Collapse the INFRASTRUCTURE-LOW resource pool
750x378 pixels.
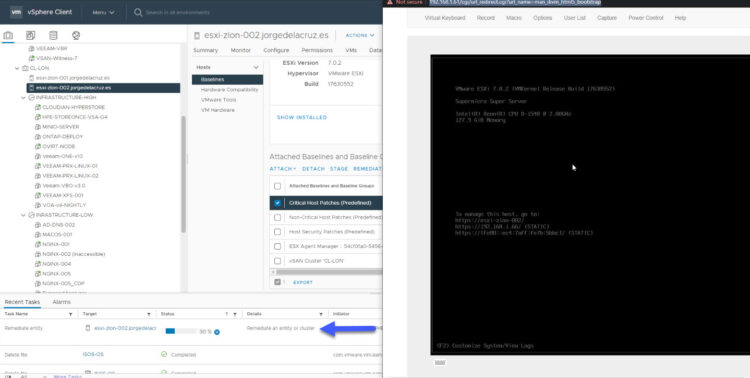23,215
